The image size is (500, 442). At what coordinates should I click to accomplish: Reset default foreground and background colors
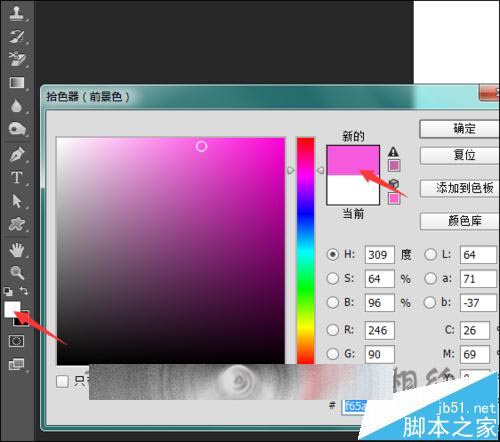pyautogui.click(x=8, y=292)
